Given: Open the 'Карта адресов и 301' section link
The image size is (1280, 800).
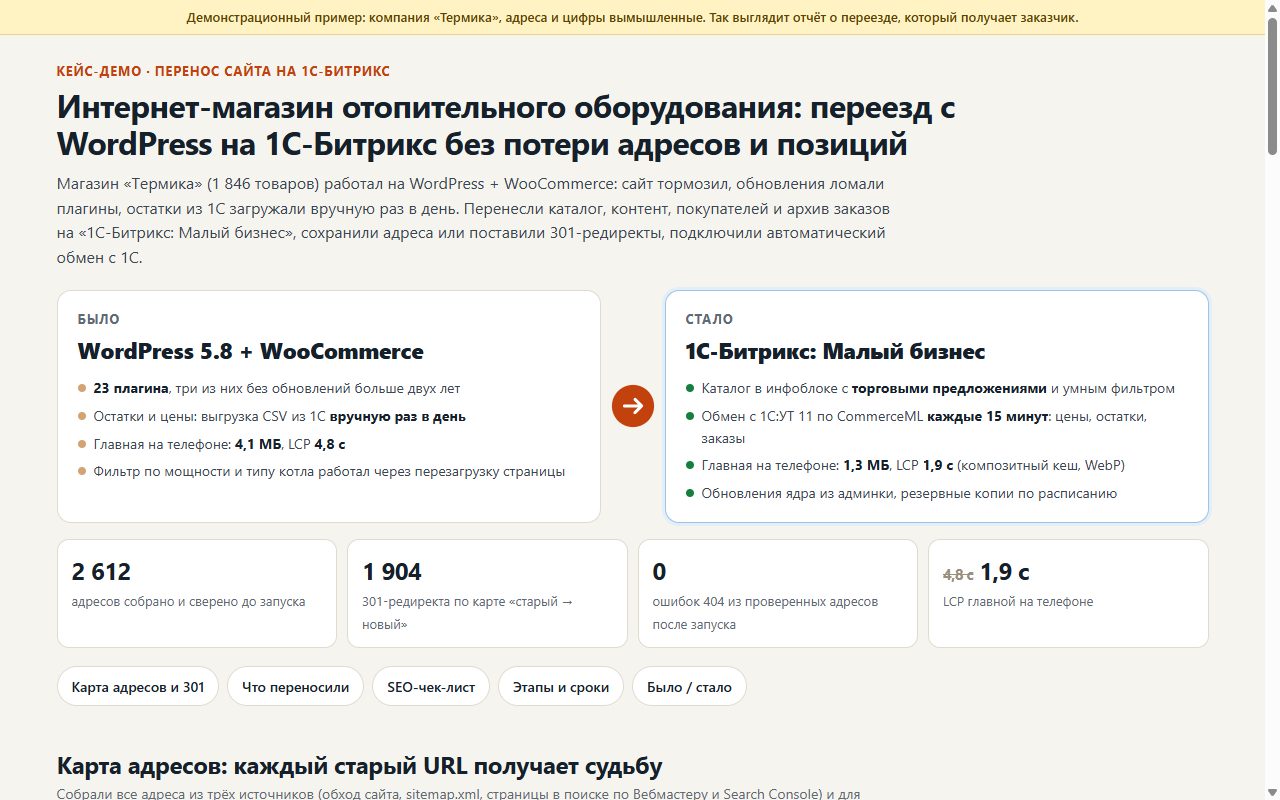Looking at the screenshot, I should 138,687.
